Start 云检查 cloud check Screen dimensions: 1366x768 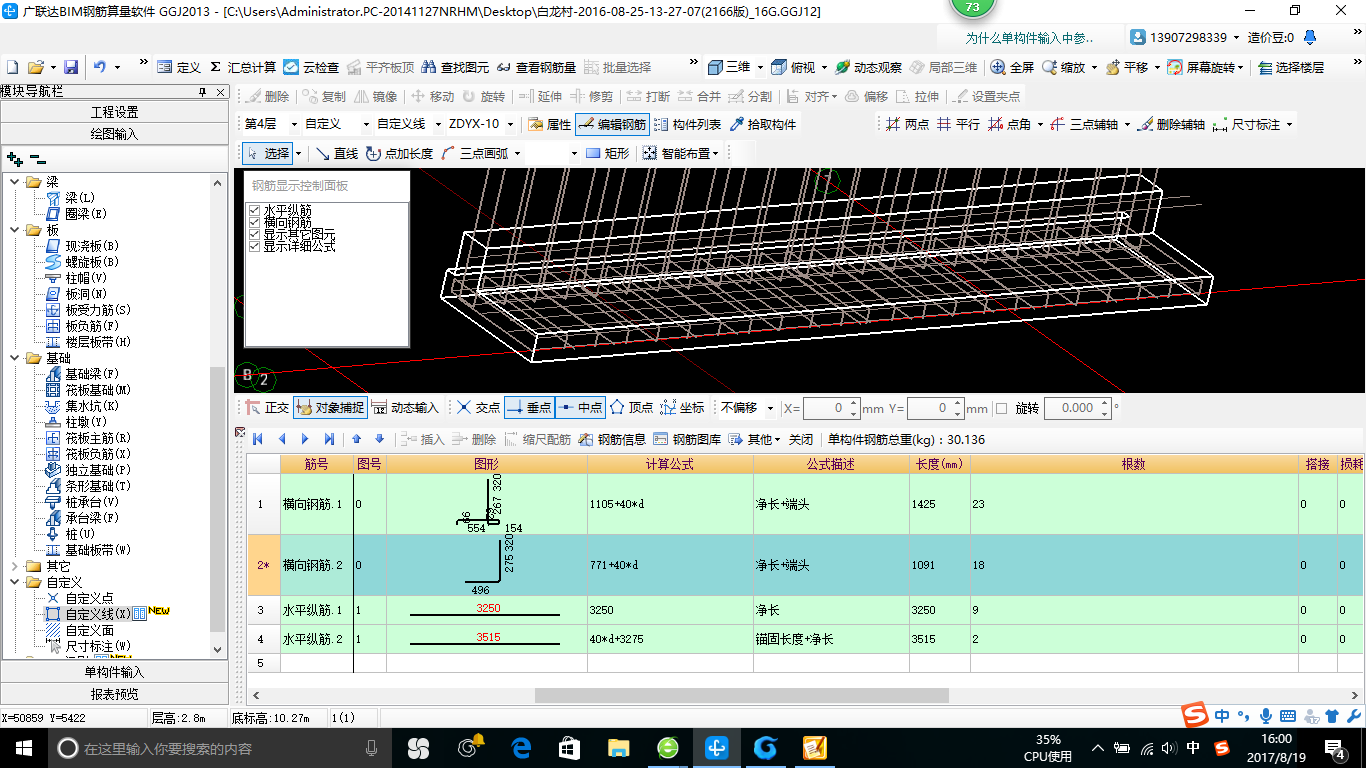pos(311,67)
